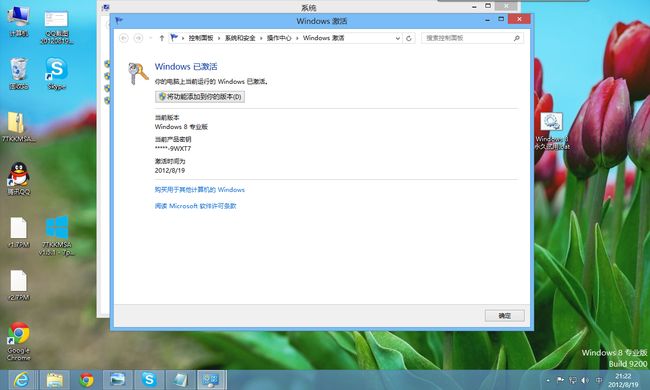Minimize the Windows 激活 window
The width and height of the screenshot is (650, 390).
(488, 19)
